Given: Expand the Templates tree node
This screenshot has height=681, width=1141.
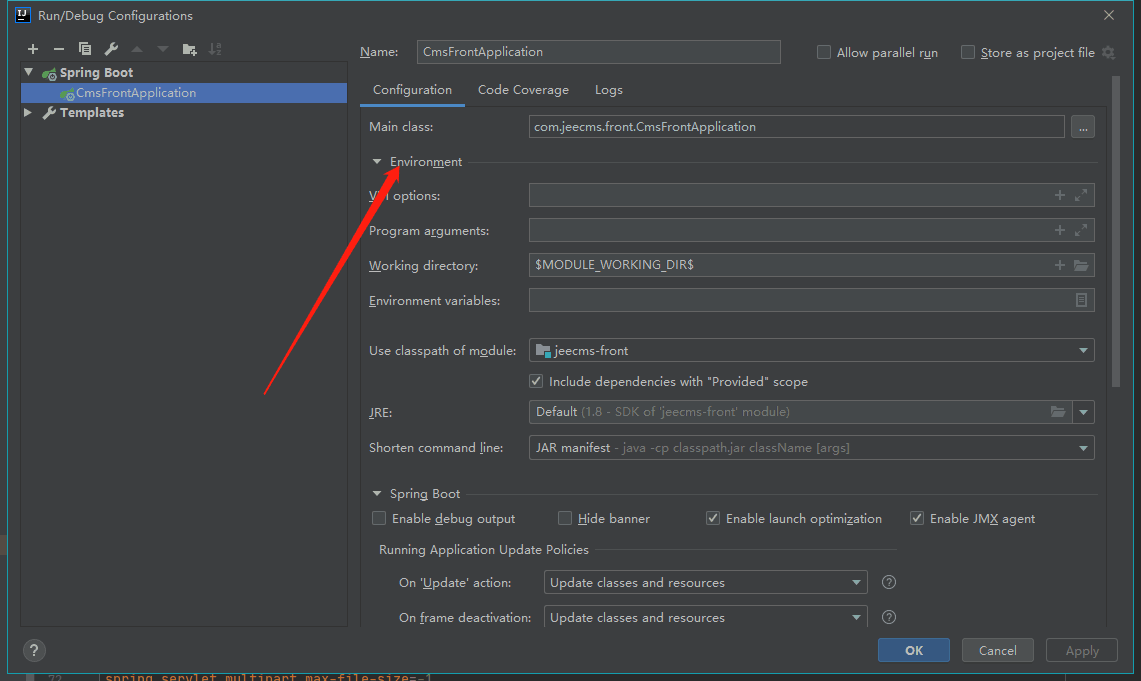Looking at the screenshot, I should (28, 113).
